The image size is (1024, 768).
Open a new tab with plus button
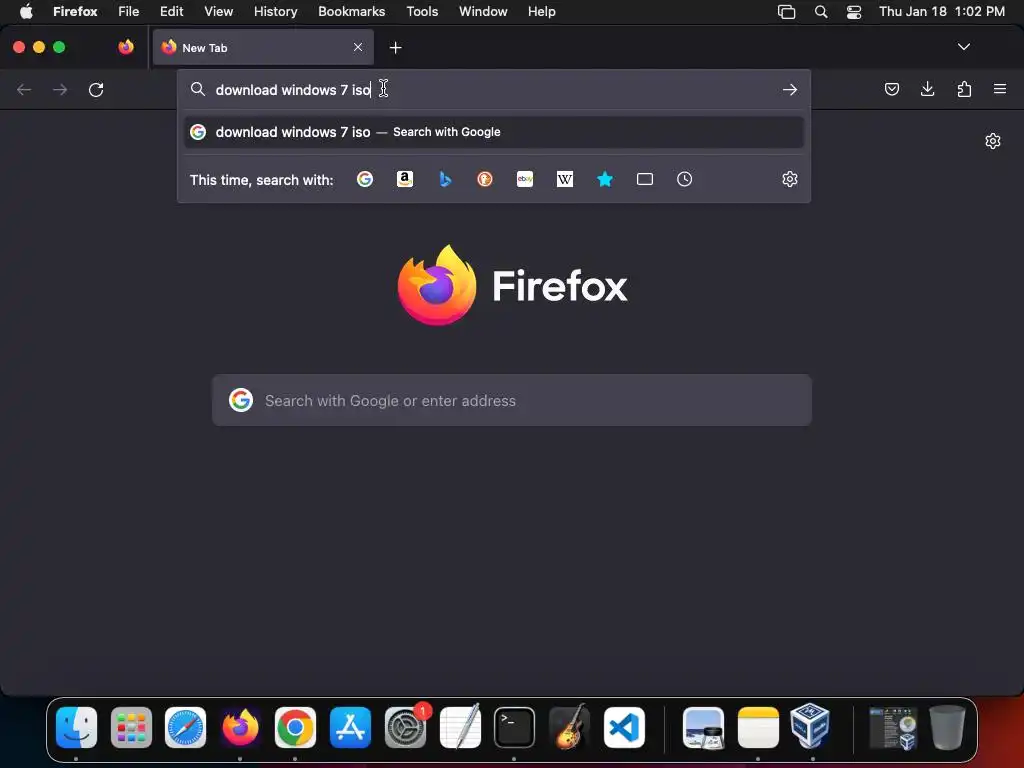395,48
